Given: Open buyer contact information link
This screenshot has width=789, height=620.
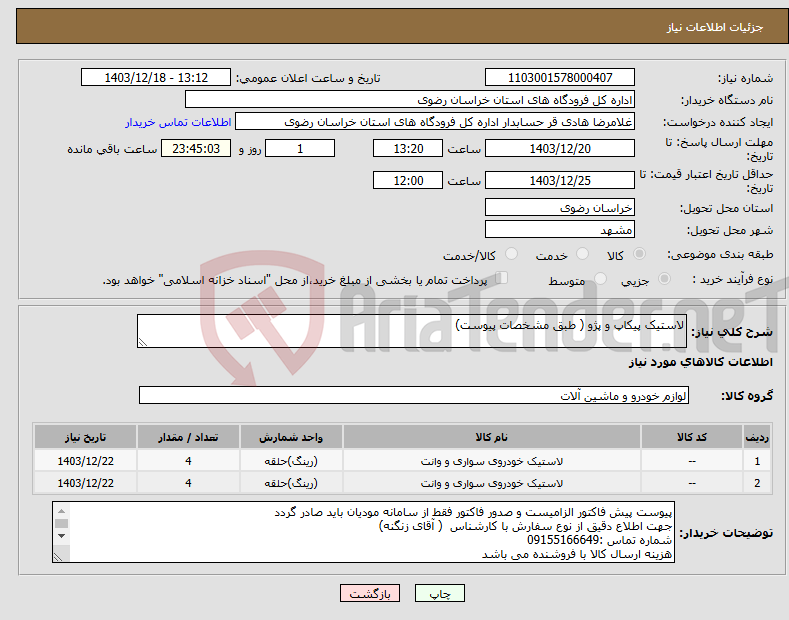Looking at the screenshot, I should point(178,122).
